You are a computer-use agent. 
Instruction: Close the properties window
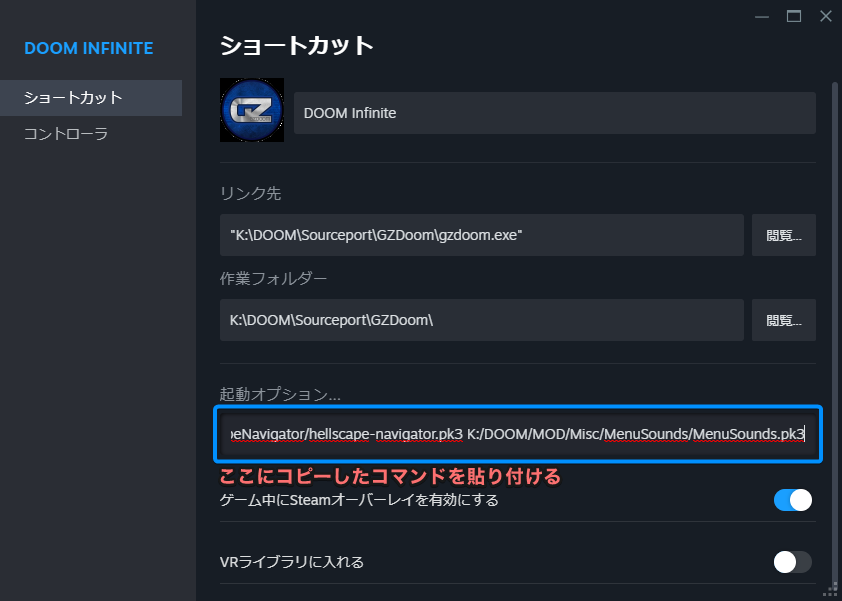(826, 17)
